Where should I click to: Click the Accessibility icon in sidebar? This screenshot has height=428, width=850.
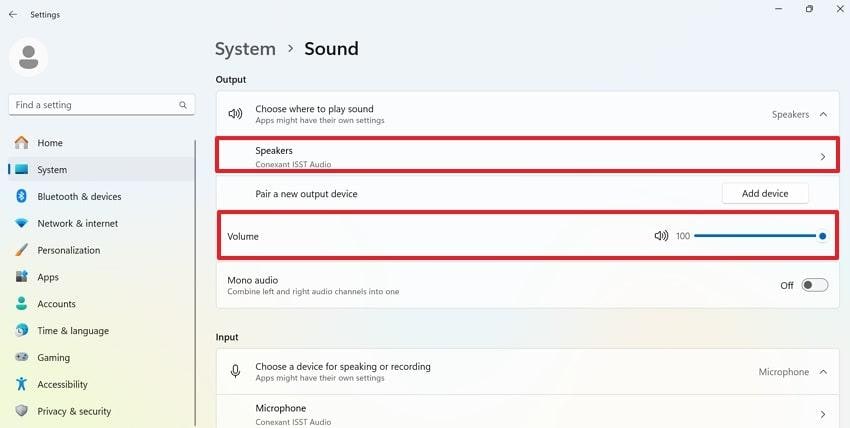[x=21, y=384]
